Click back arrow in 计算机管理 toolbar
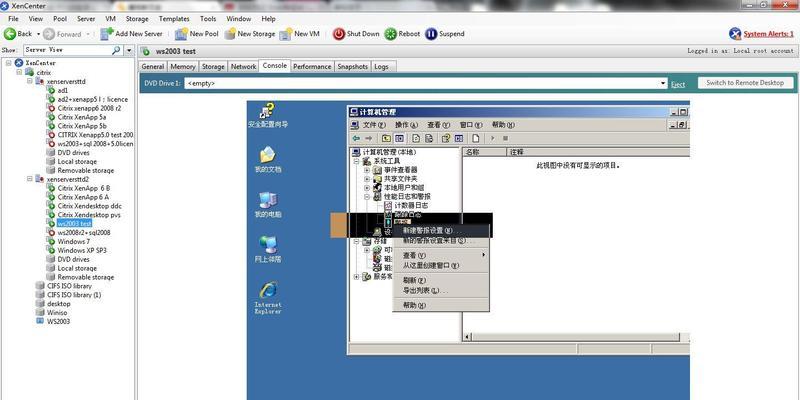Viewport: 800px width, 400px height. click(x=356, y=138)
